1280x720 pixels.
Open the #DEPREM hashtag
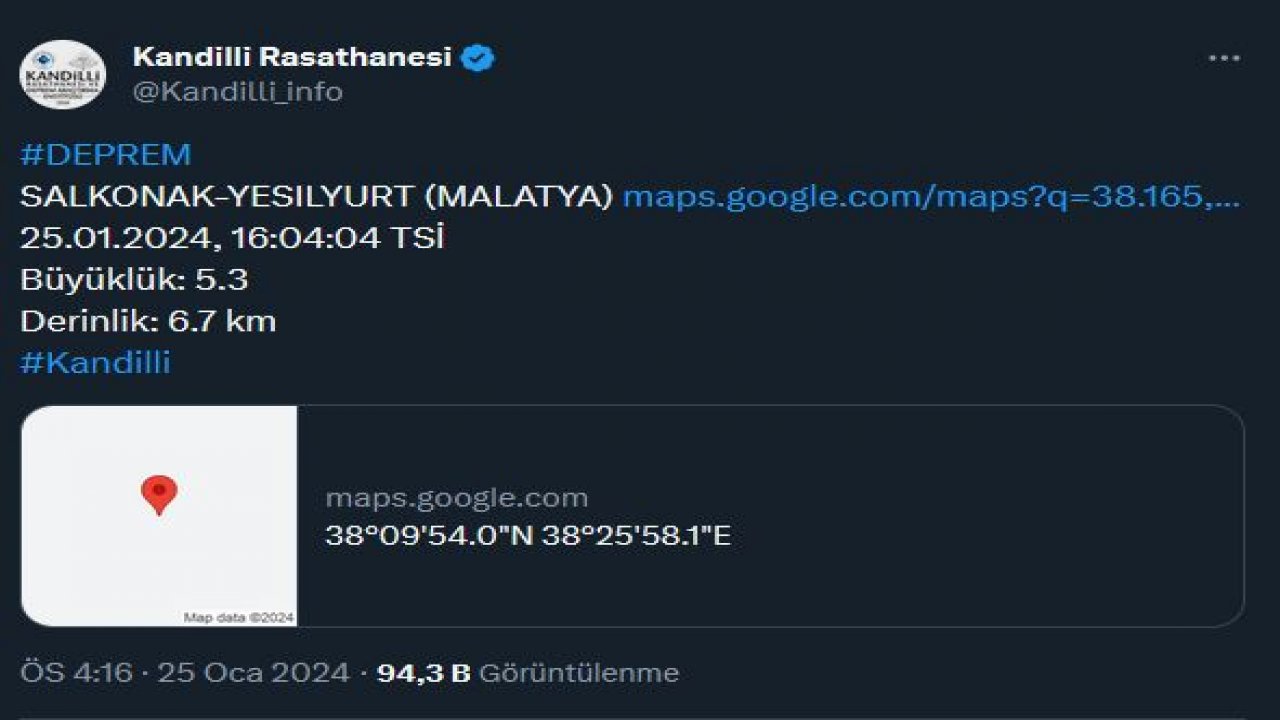point(103,154)
